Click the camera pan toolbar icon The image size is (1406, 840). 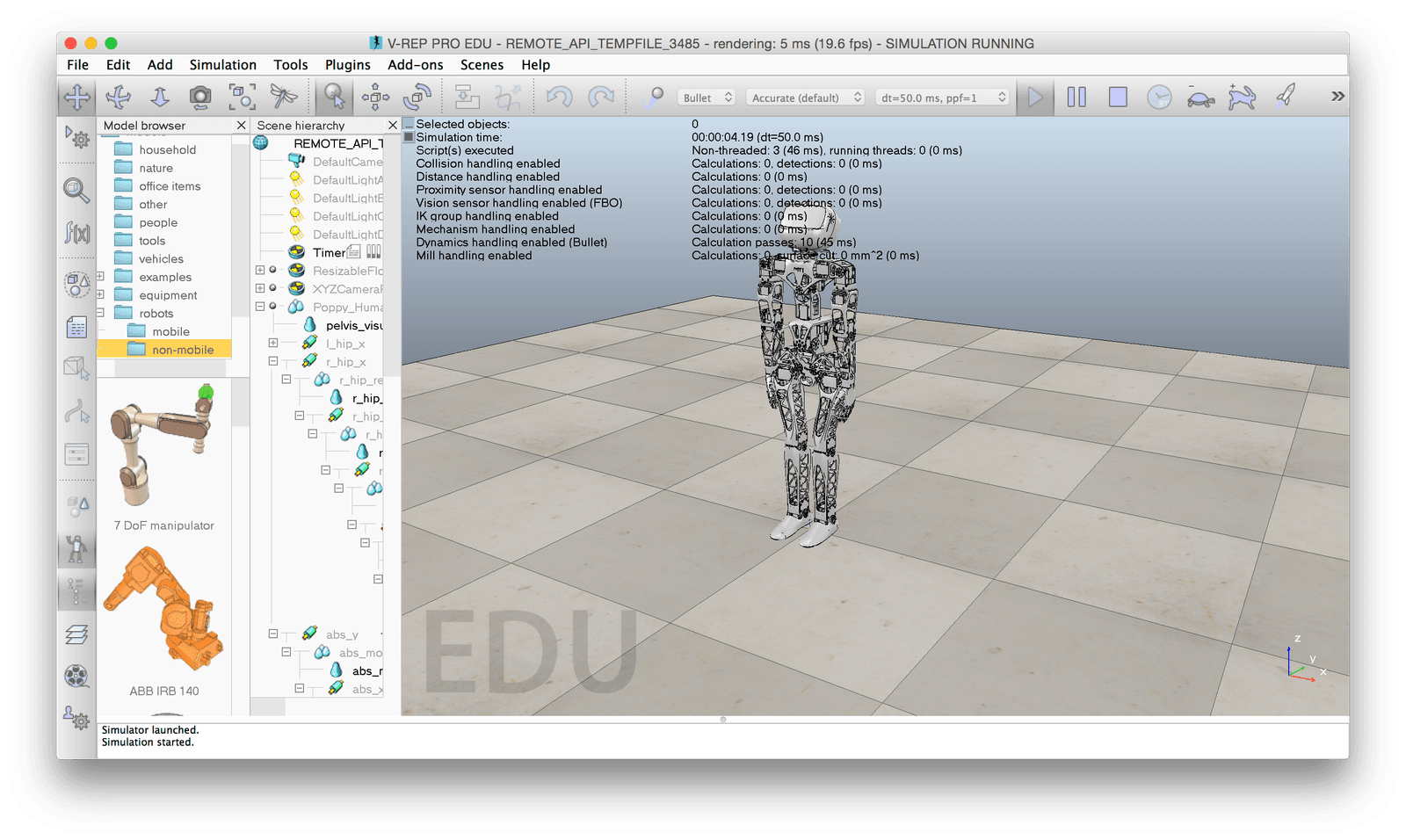(76, 97)
